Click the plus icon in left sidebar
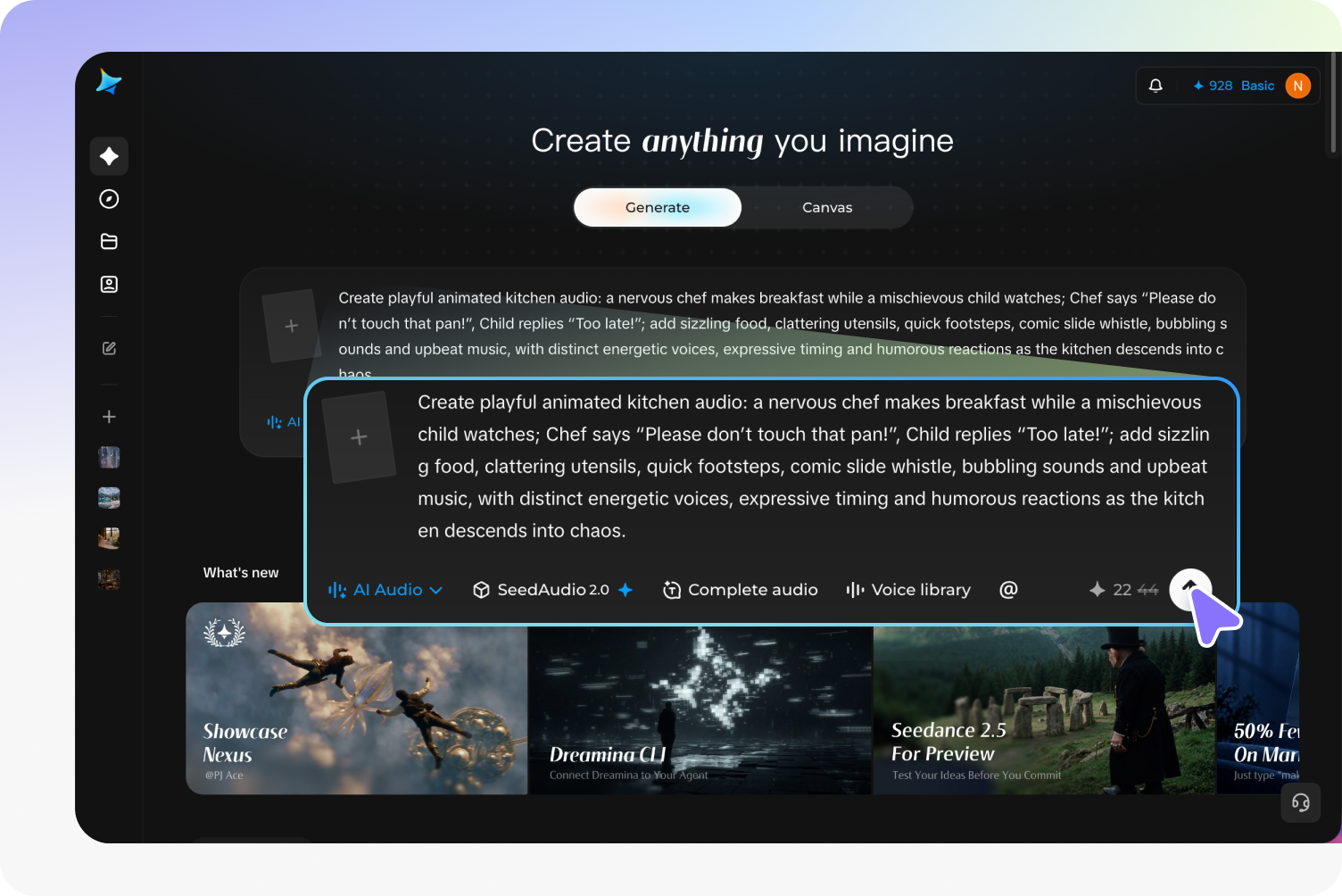This screenshot has height=896, width=1342. [109, 417]
